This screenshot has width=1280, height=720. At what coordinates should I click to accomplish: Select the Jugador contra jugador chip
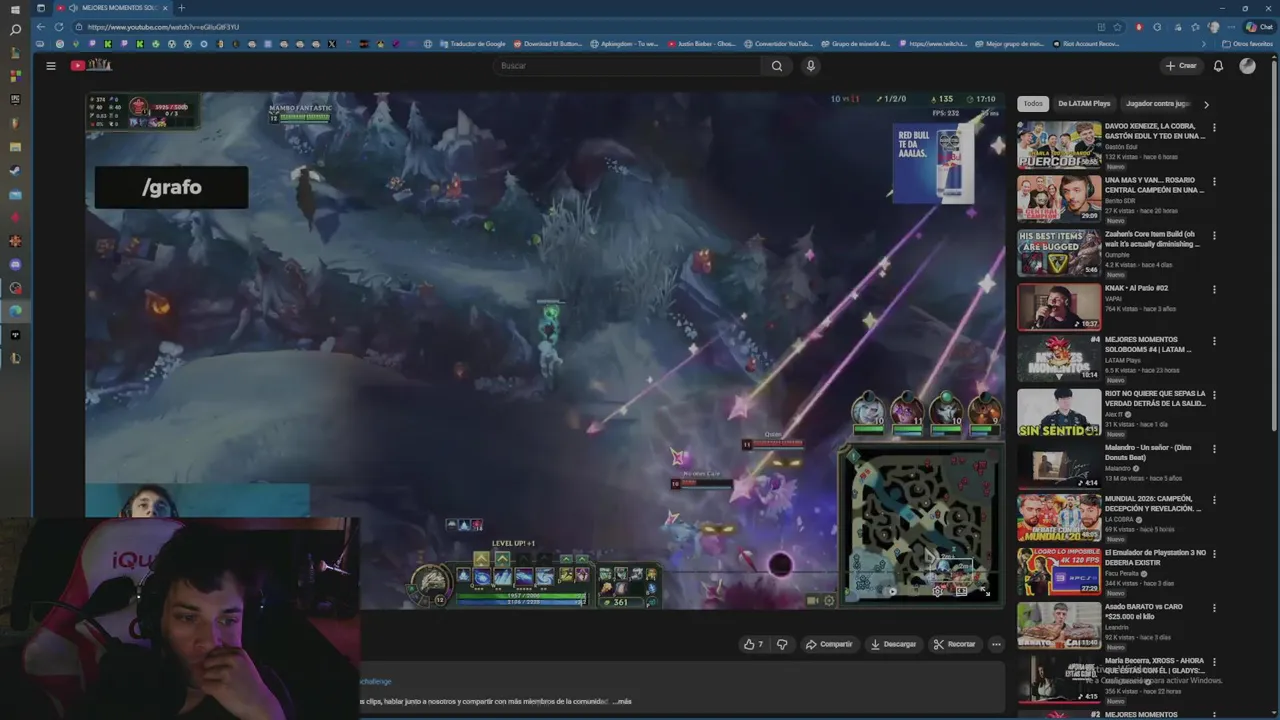tap(1157, 104)
